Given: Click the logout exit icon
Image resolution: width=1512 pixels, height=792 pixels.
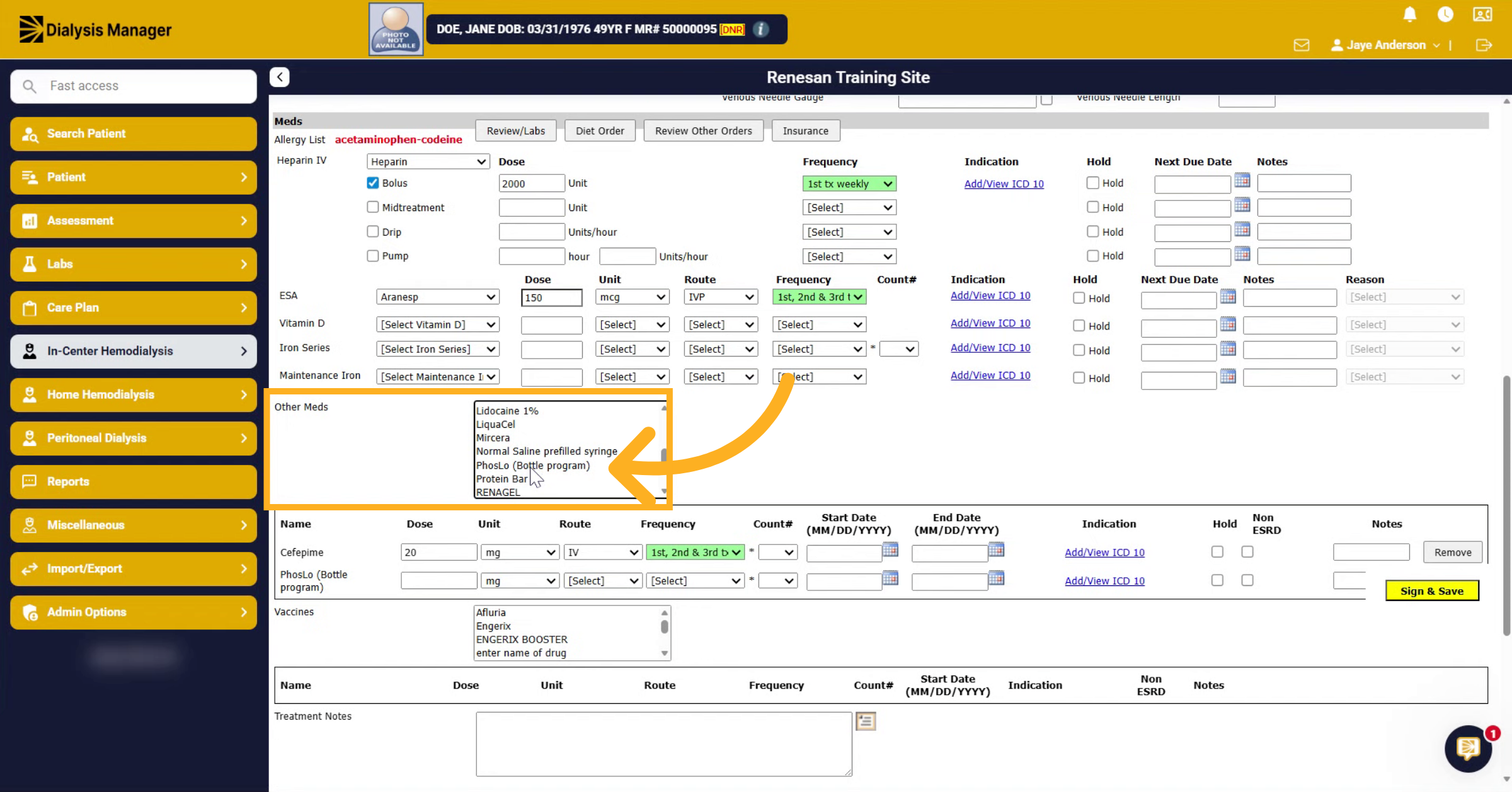Looking at the screenshot, I should pyautogui.click(x=1484, y=45).
